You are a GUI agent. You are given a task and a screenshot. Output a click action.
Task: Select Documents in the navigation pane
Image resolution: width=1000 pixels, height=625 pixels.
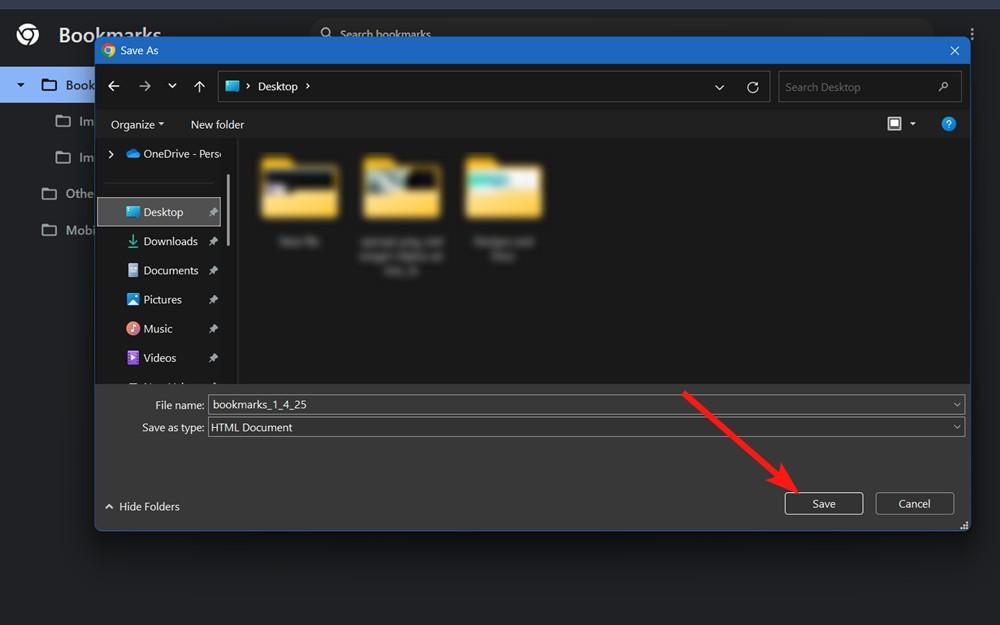coord(162,270)
